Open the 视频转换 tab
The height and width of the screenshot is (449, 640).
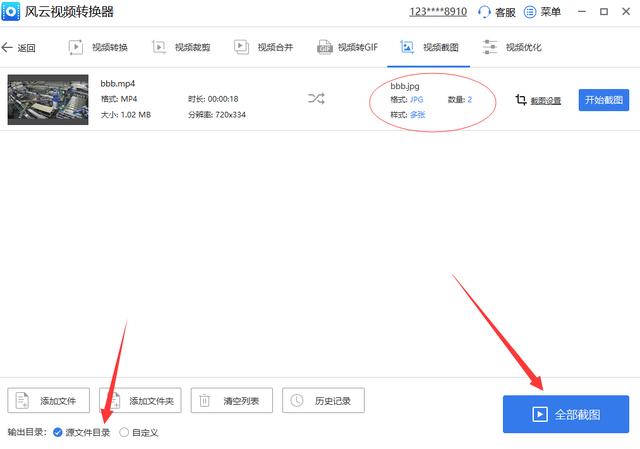[98, 47]
